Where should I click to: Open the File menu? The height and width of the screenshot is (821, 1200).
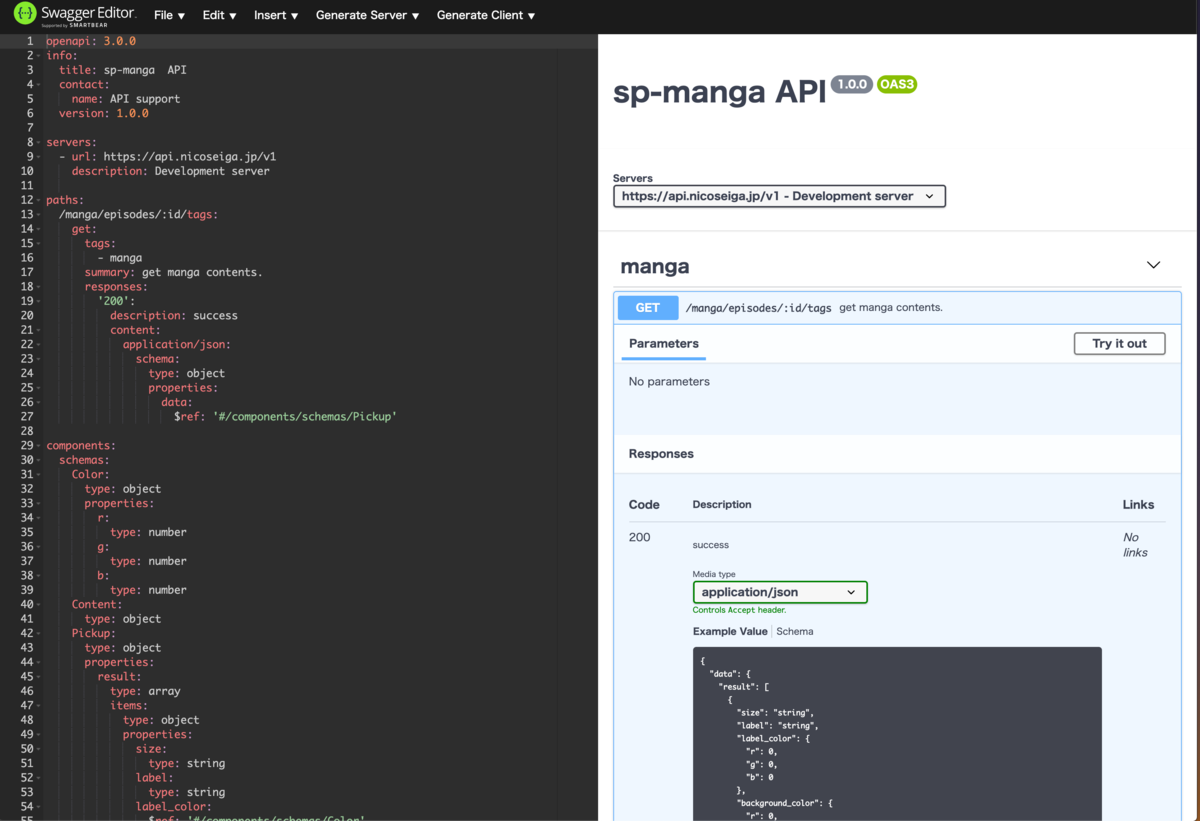tap(169, 15)
